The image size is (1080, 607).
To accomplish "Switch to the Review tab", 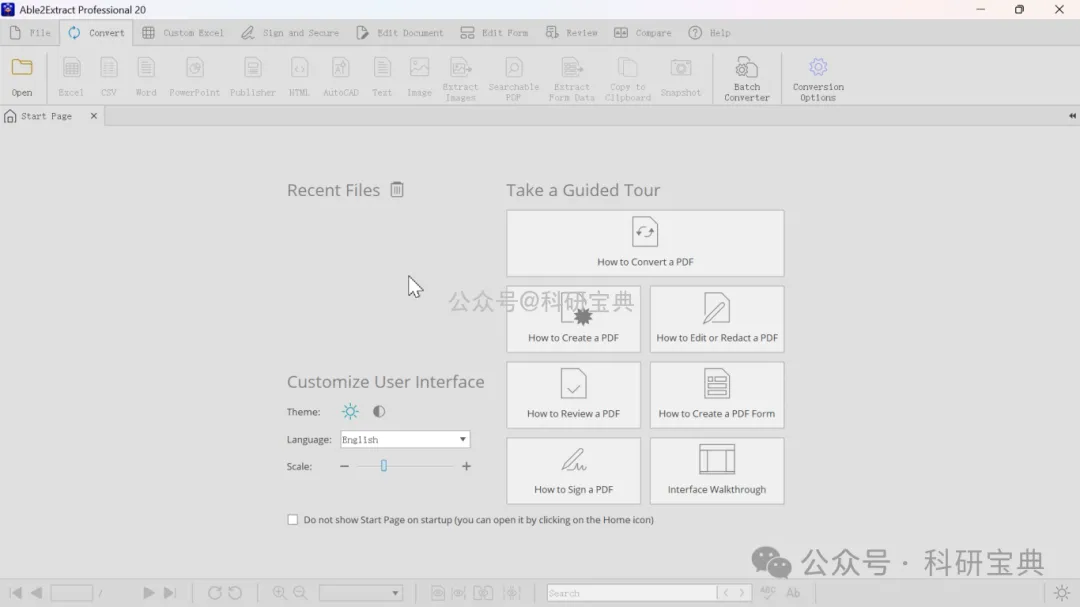I will [x=571, y=32].
